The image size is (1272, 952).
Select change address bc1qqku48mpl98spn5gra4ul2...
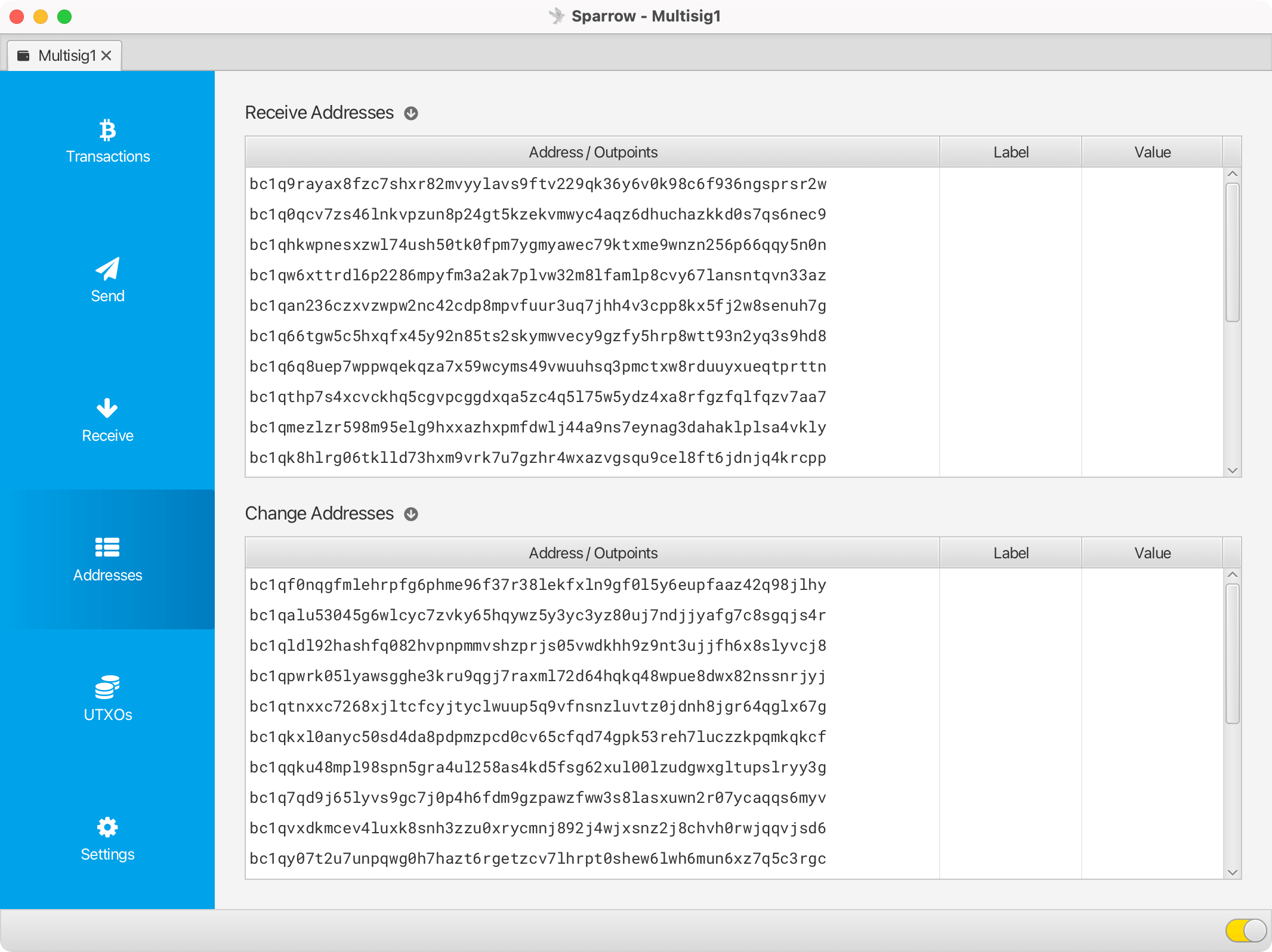(x=538, y=767)
